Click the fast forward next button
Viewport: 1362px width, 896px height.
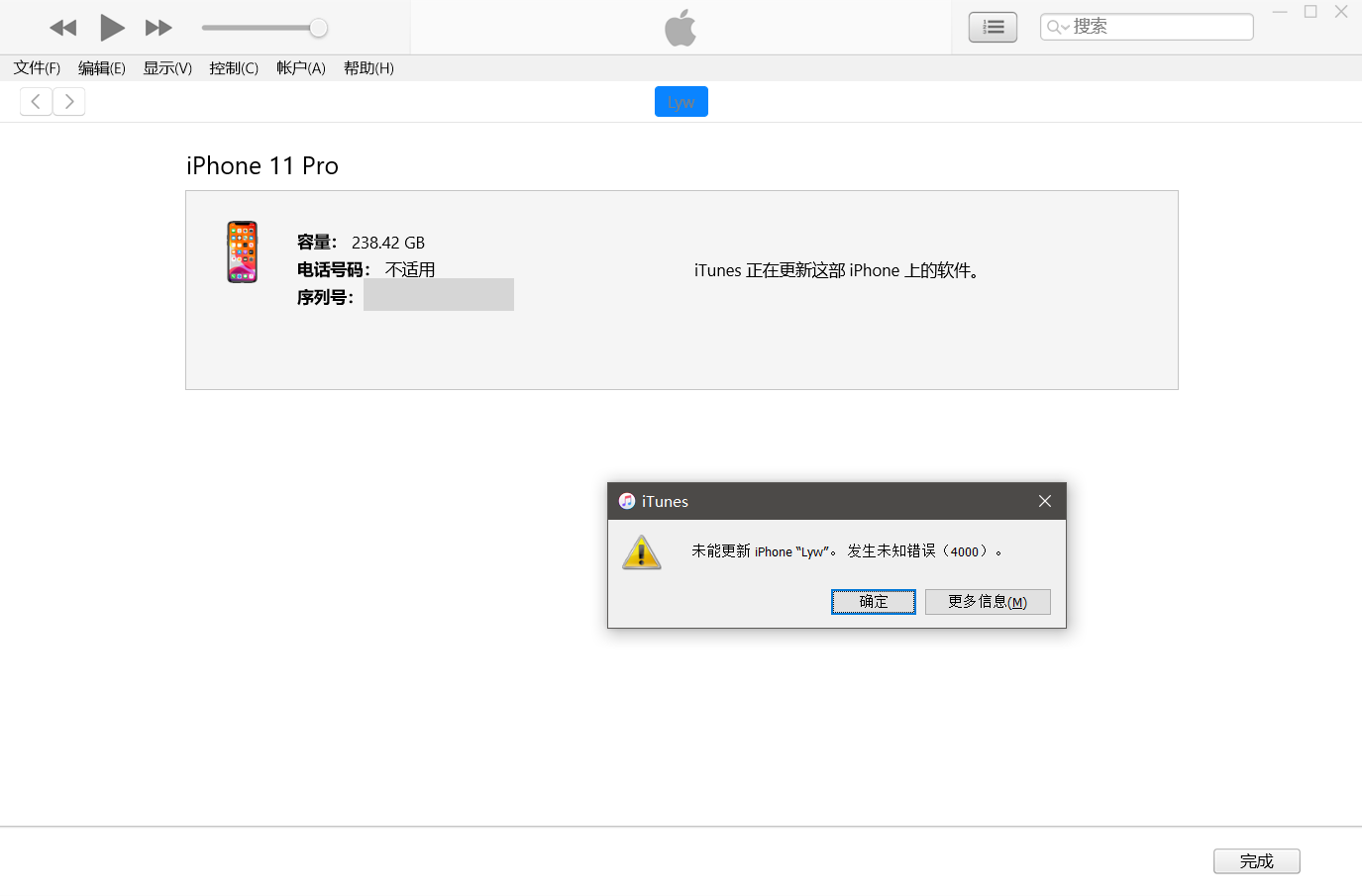point(158,28)
